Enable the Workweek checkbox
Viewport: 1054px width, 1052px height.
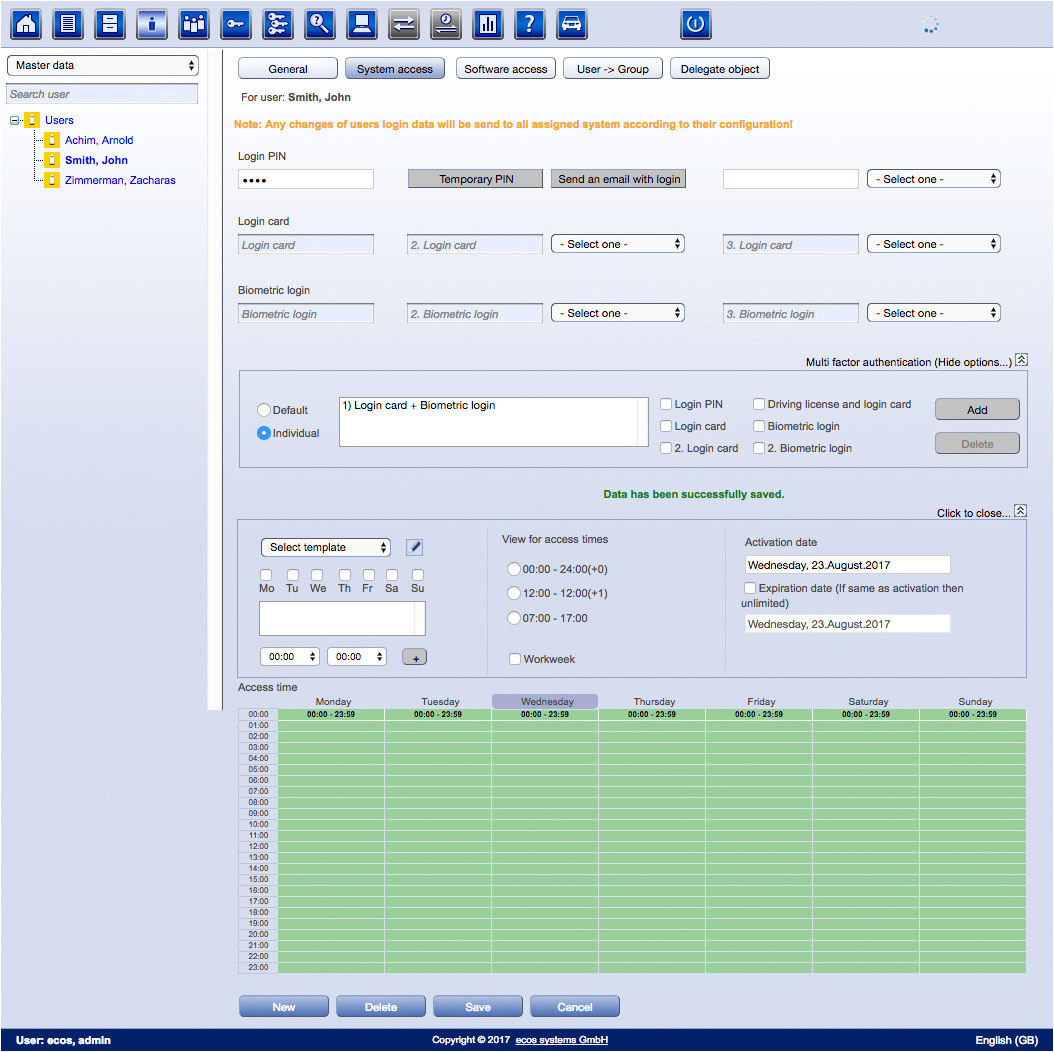[x=515, y=659]
